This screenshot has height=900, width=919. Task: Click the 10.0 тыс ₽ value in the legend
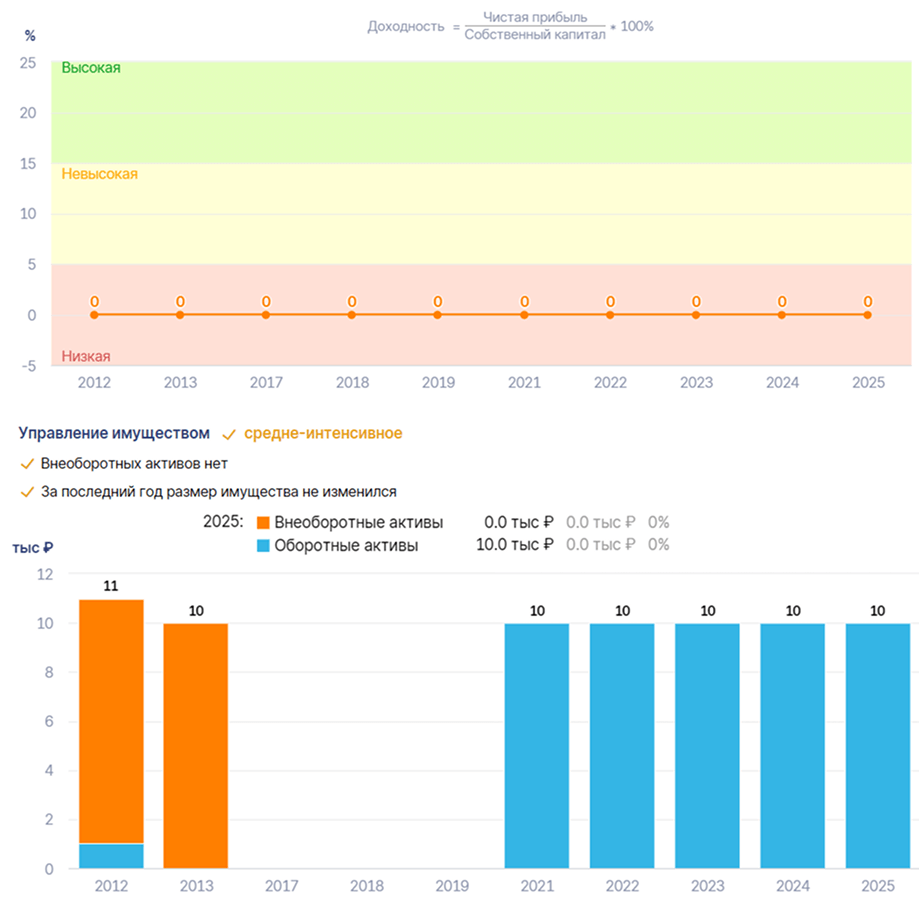515,545
